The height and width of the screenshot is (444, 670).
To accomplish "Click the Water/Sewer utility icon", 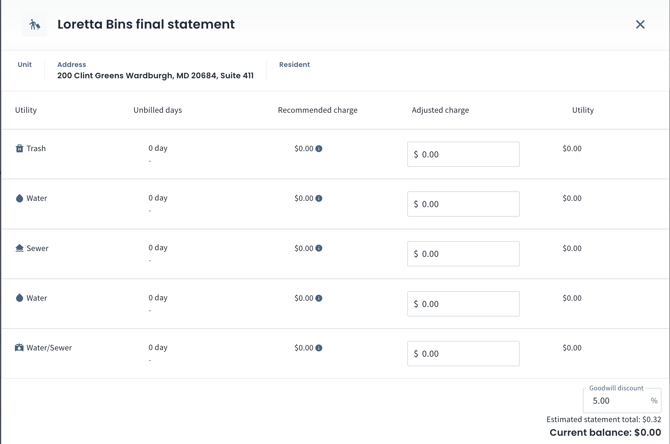I will tap(19, 348).
